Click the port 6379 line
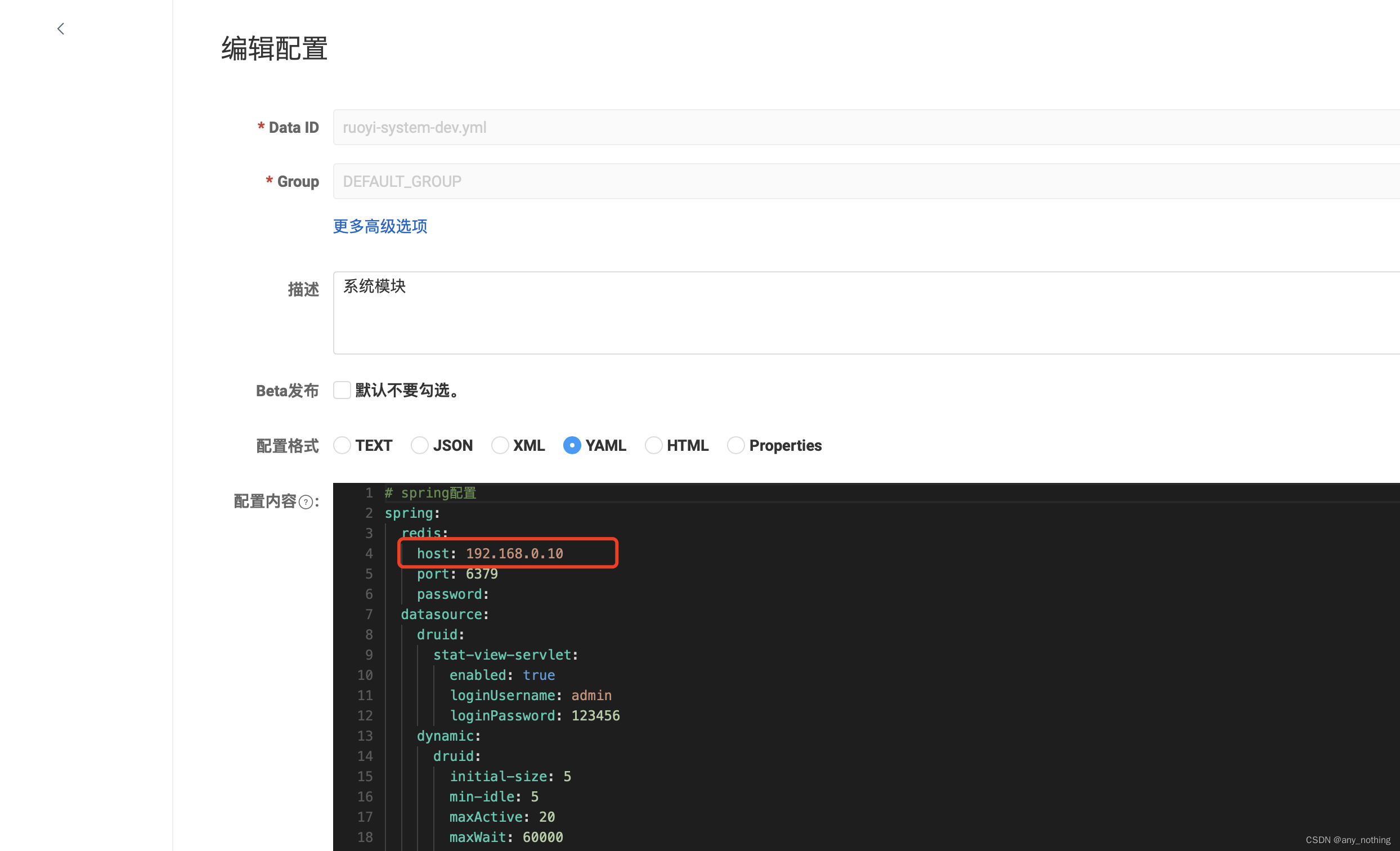Image resolution: width=1400 pixels, height=851 pixels. (457, 574)
